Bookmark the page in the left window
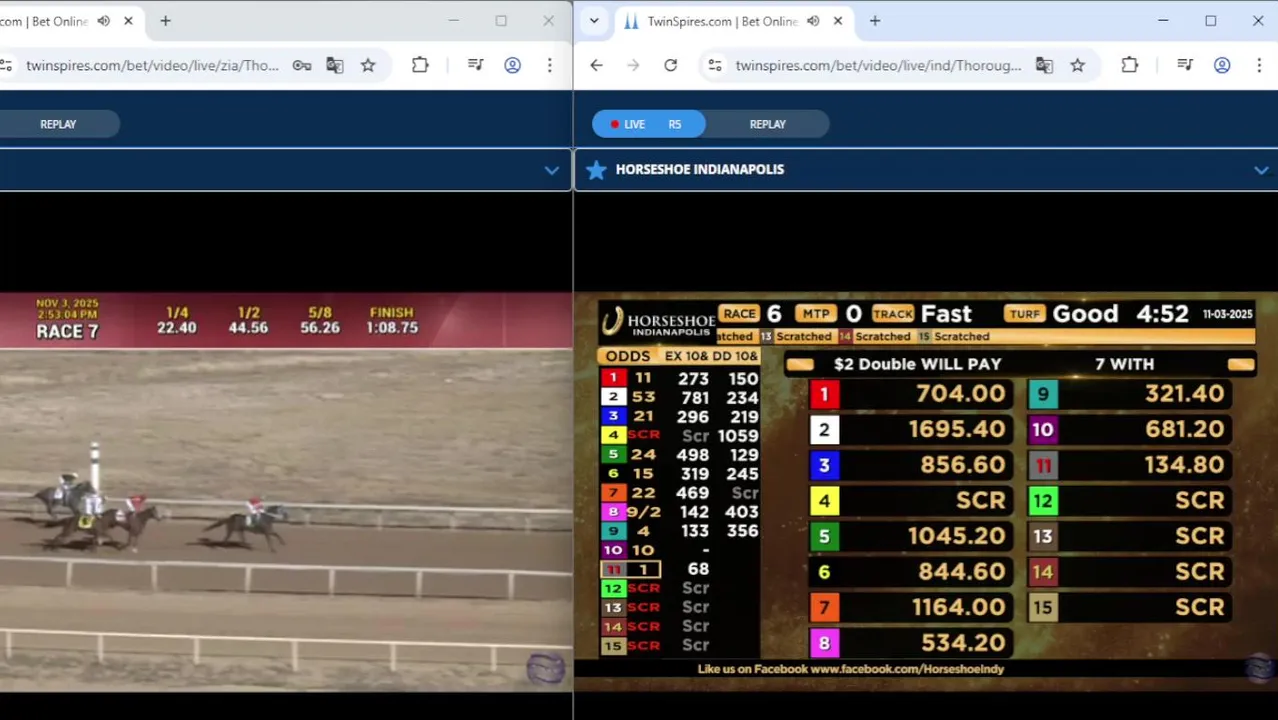Viewport: 1278px width, 720px height. tap(368, 65)
